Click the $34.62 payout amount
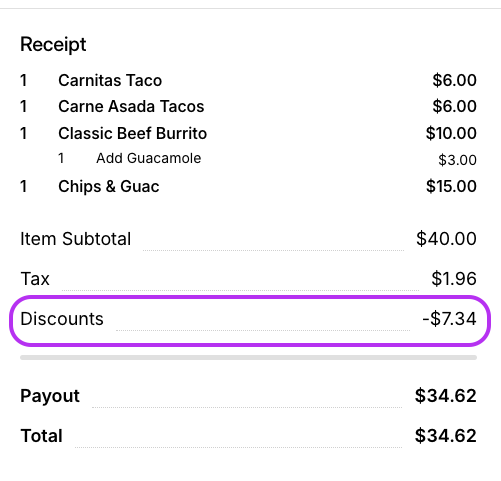501x481 pixels. coord(446,396)
